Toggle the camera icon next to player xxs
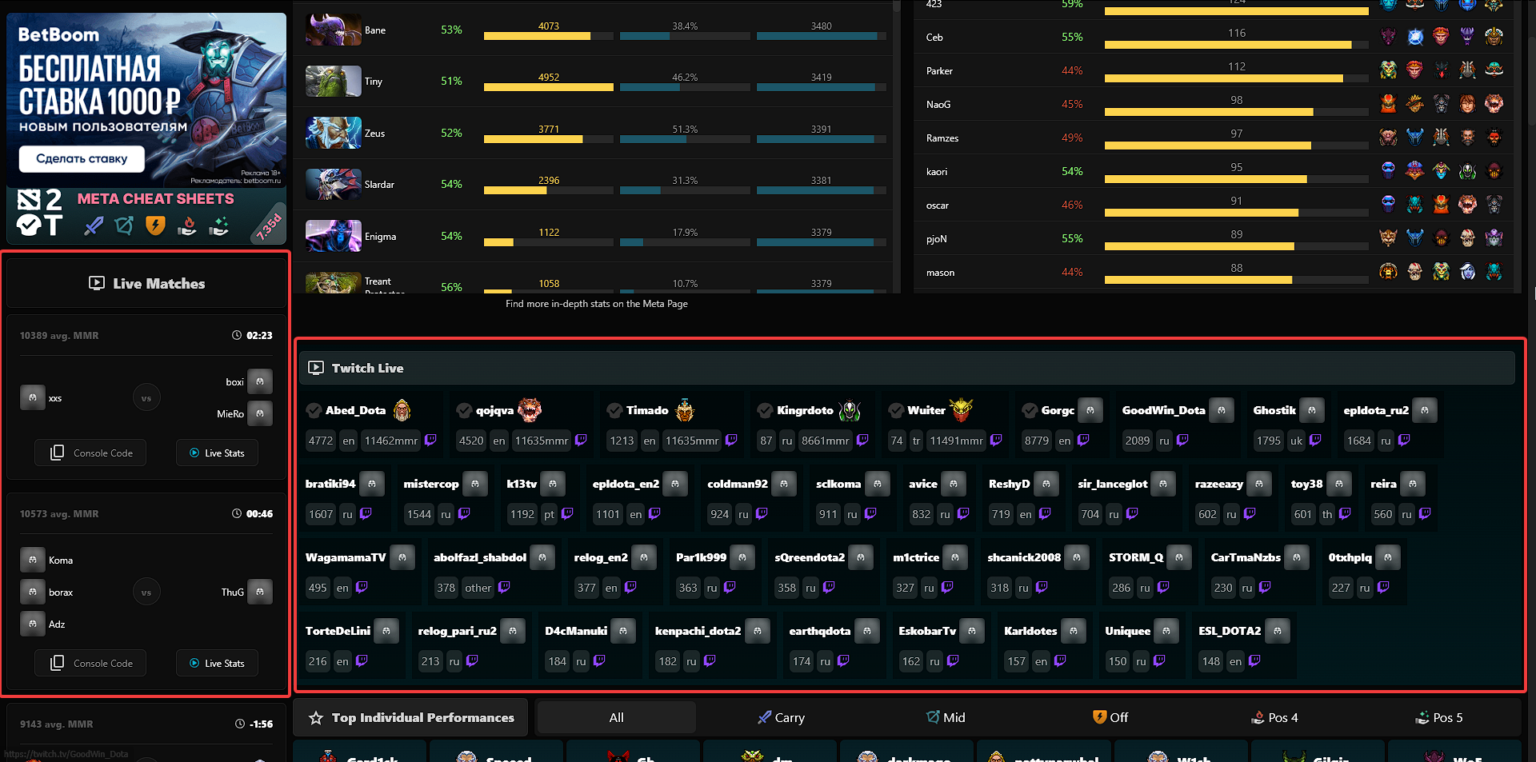The image size is (1536, 762). pos(32,397)
